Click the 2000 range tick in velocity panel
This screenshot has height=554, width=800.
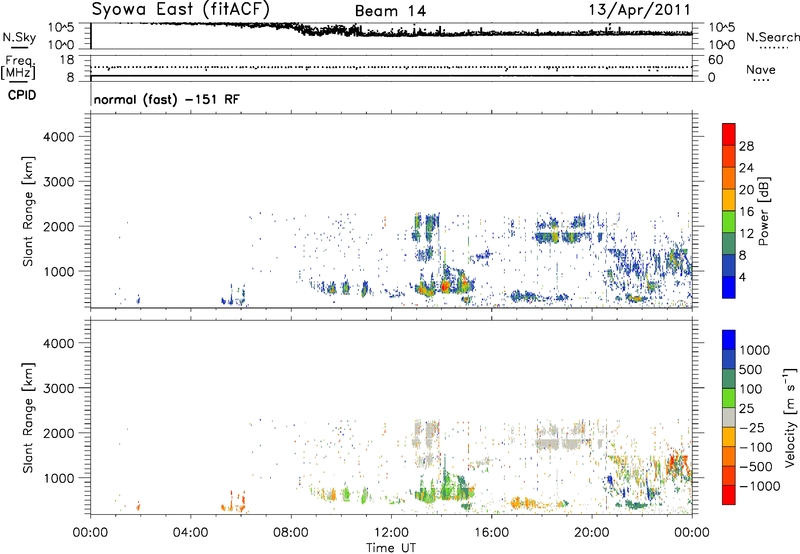(x=58, y=433)
